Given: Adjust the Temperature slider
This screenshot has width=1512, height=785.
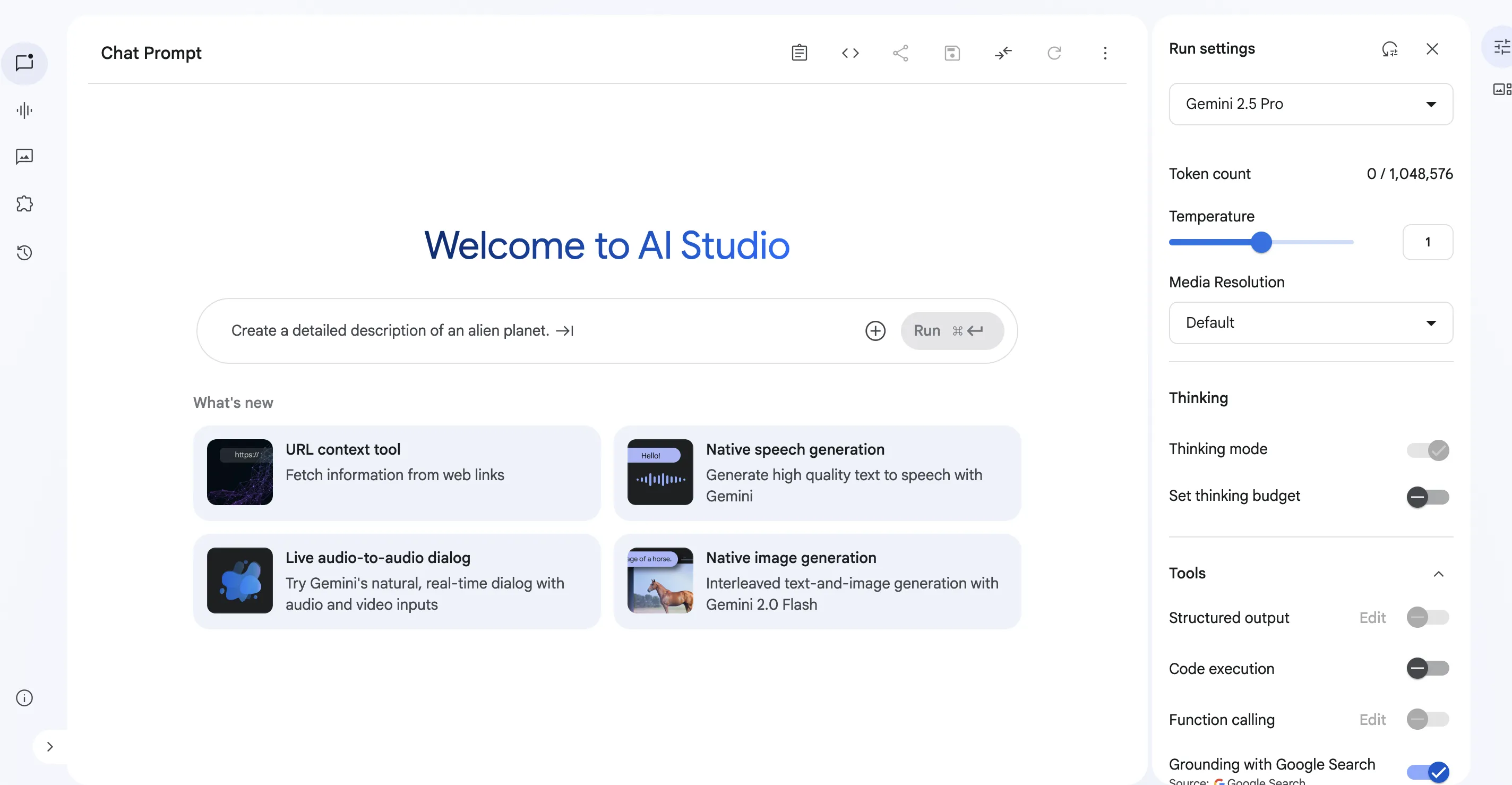Looking at the screenshot, I should [1261, 242].
